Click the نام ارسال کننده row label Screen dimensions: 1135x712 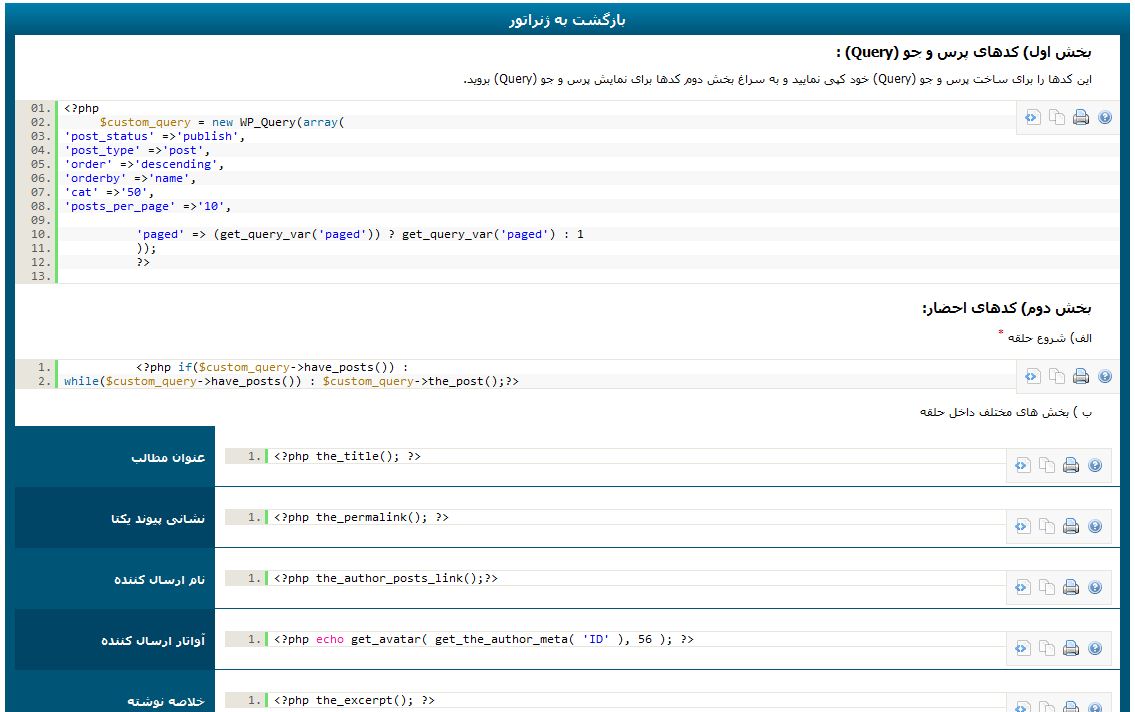coord(159,580)
